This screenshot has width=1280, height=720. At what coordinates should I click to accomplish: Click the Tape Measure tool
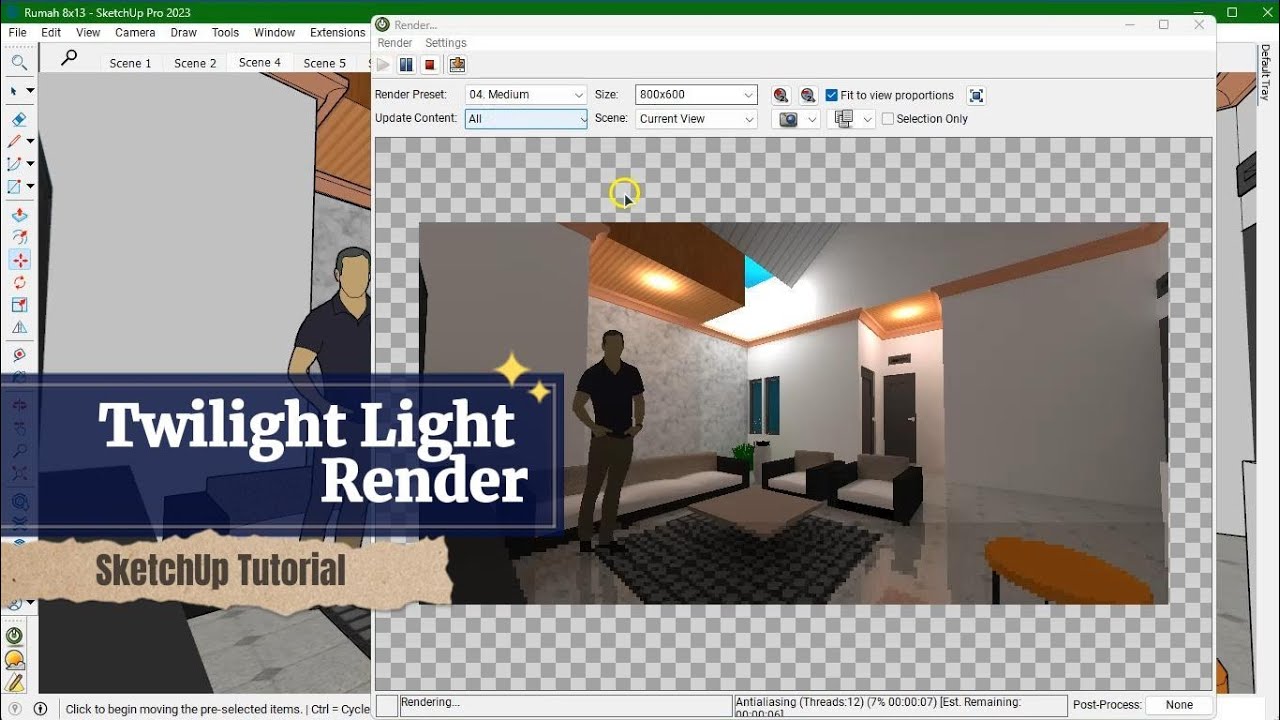point(19,355)
